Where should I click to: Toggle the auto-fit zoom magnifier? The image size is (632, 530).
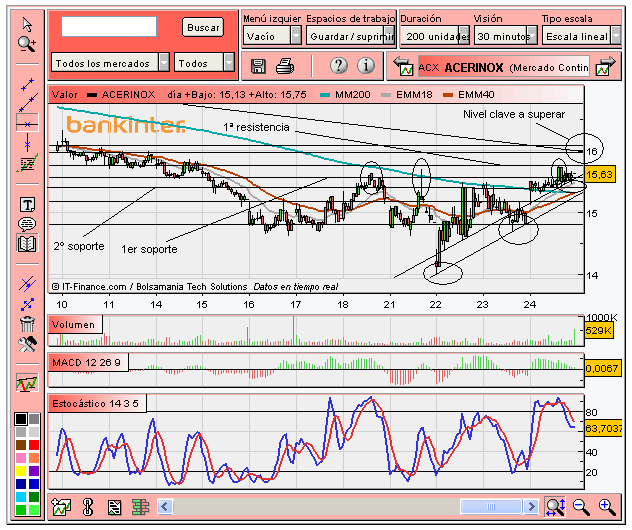click(x=555, y=506)
